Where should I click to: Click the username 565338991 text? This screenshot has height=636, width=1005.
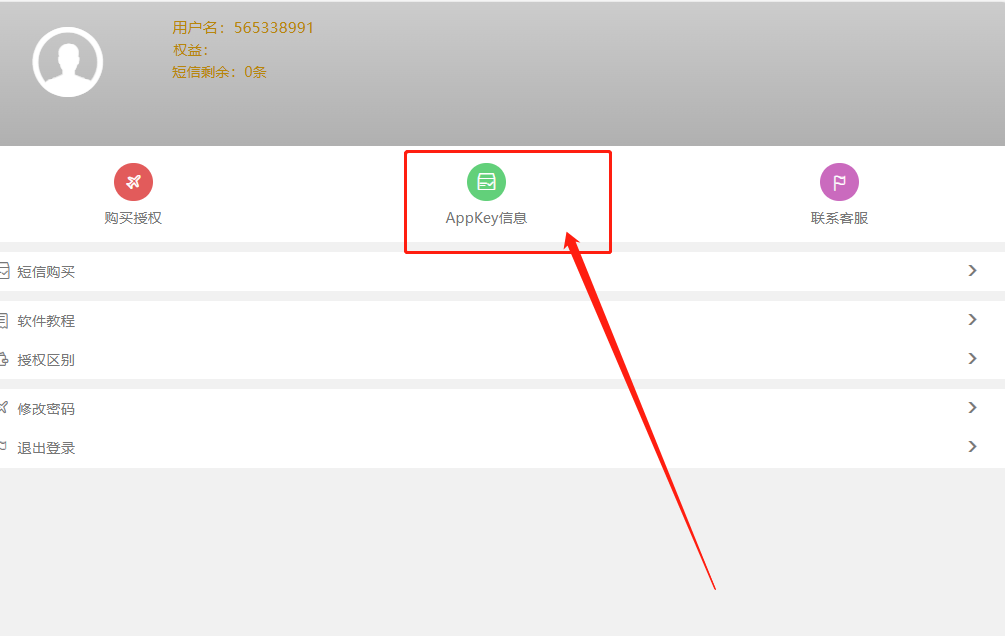pos(273,28)
